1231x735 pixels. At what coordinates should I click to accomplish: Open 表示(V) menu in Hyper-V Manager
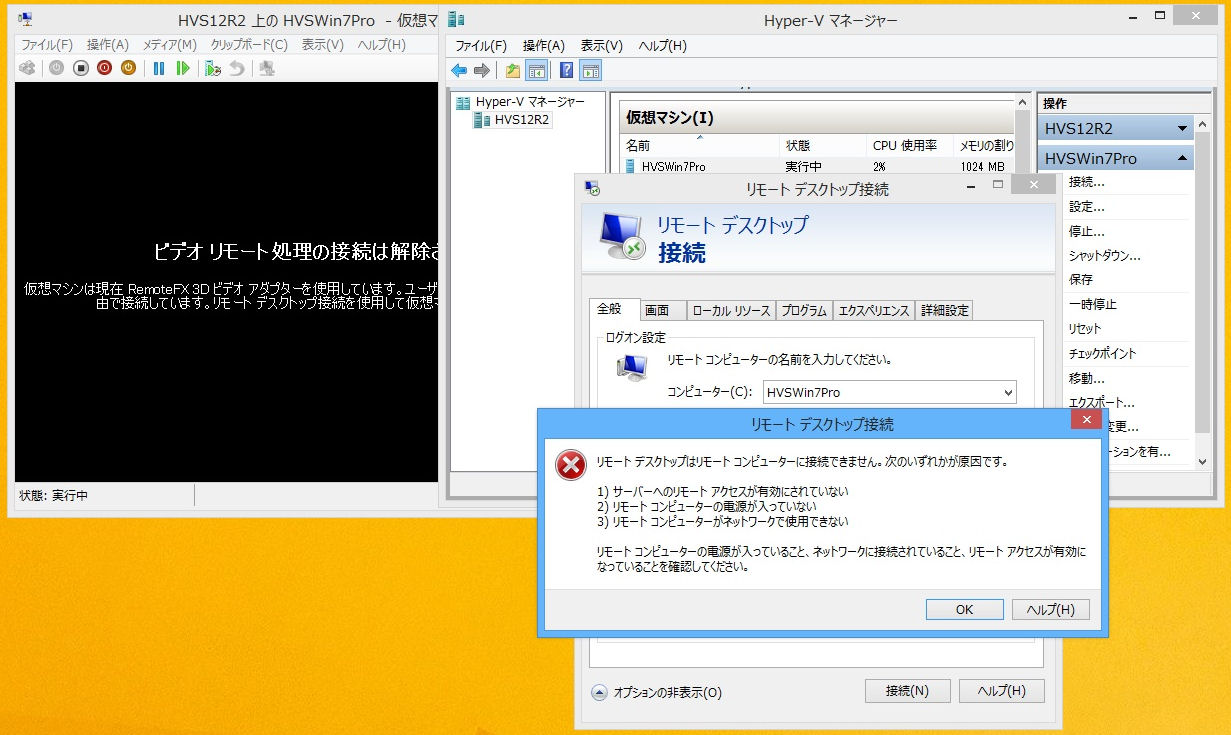click(602, 46)
